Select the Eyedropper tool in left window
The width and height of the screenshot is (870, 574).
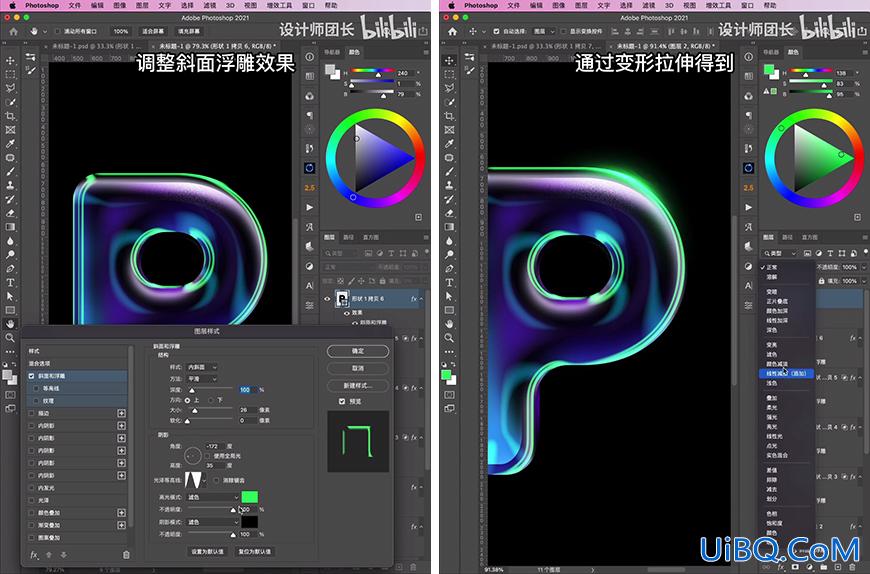coord(11,144)
